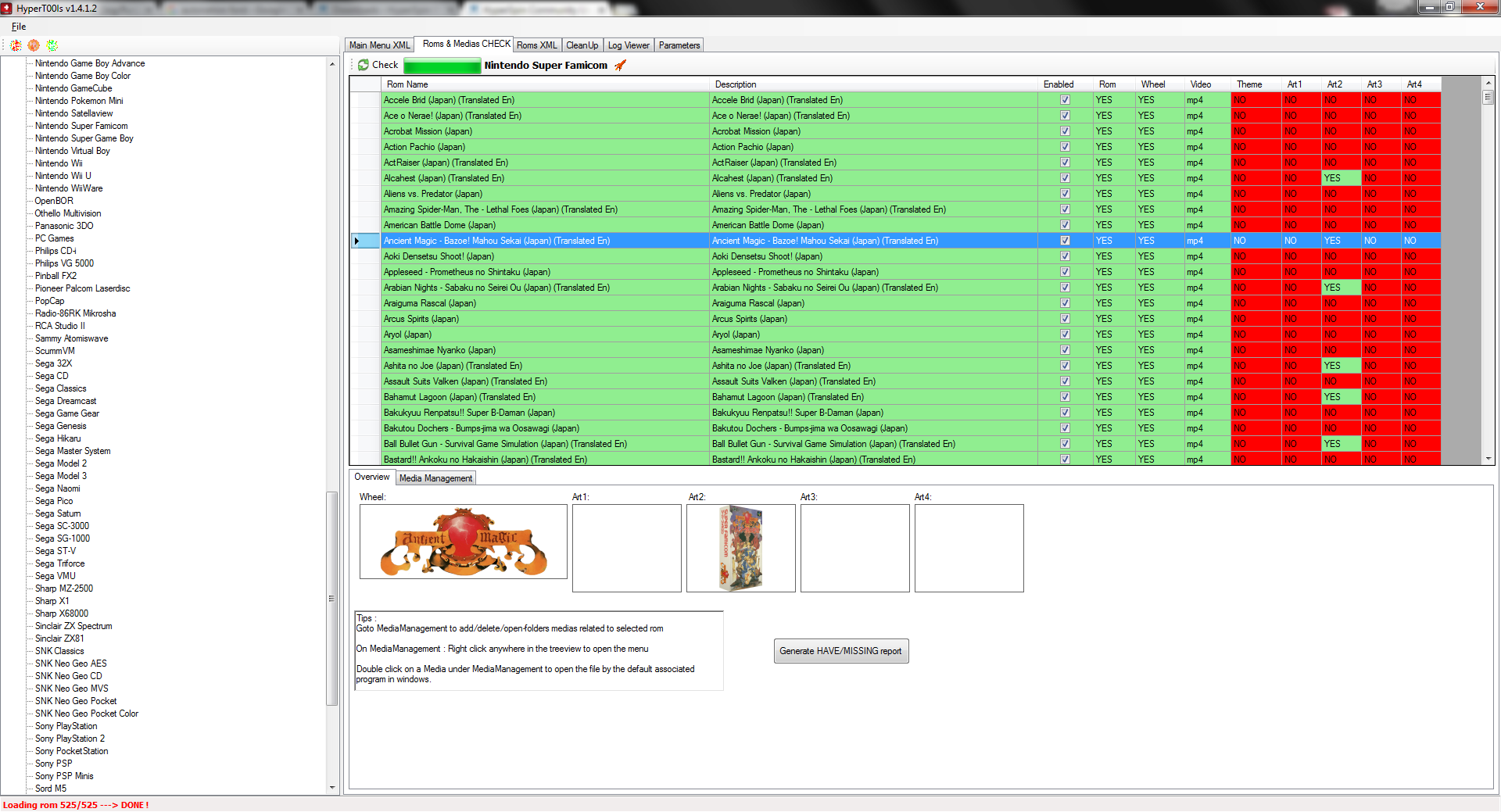Viewport: 1501px width, 812px height.
Task: Sort by Rom Name column header
Action: [545, 84]
